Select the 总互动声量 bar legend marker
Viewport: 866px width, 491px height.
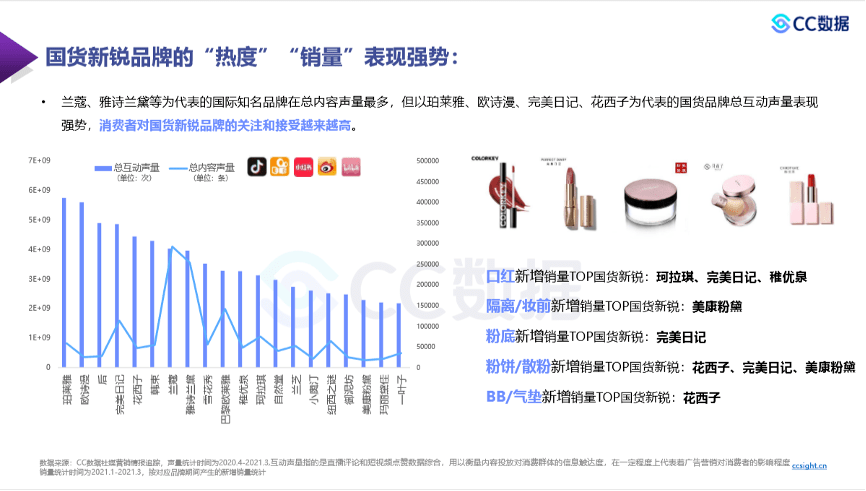pyautogui.click(x=103, y=168)
